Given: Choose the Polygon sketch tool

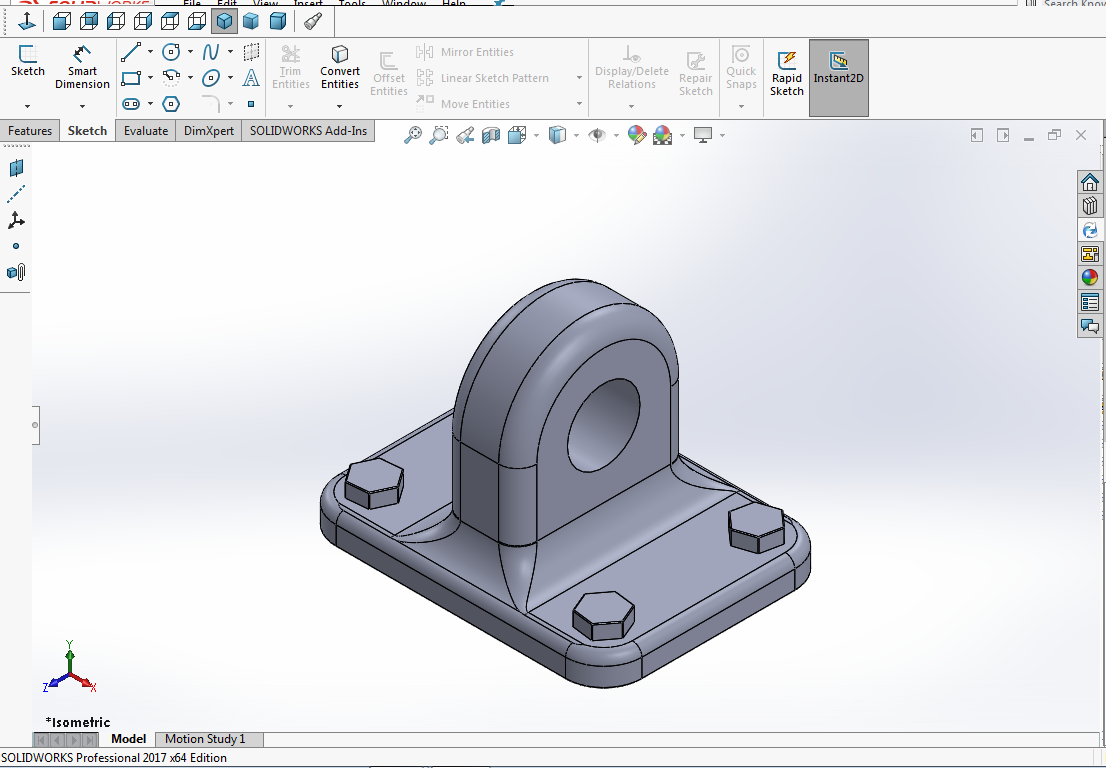Looking at the screenshot, I should tap(171, 104).
